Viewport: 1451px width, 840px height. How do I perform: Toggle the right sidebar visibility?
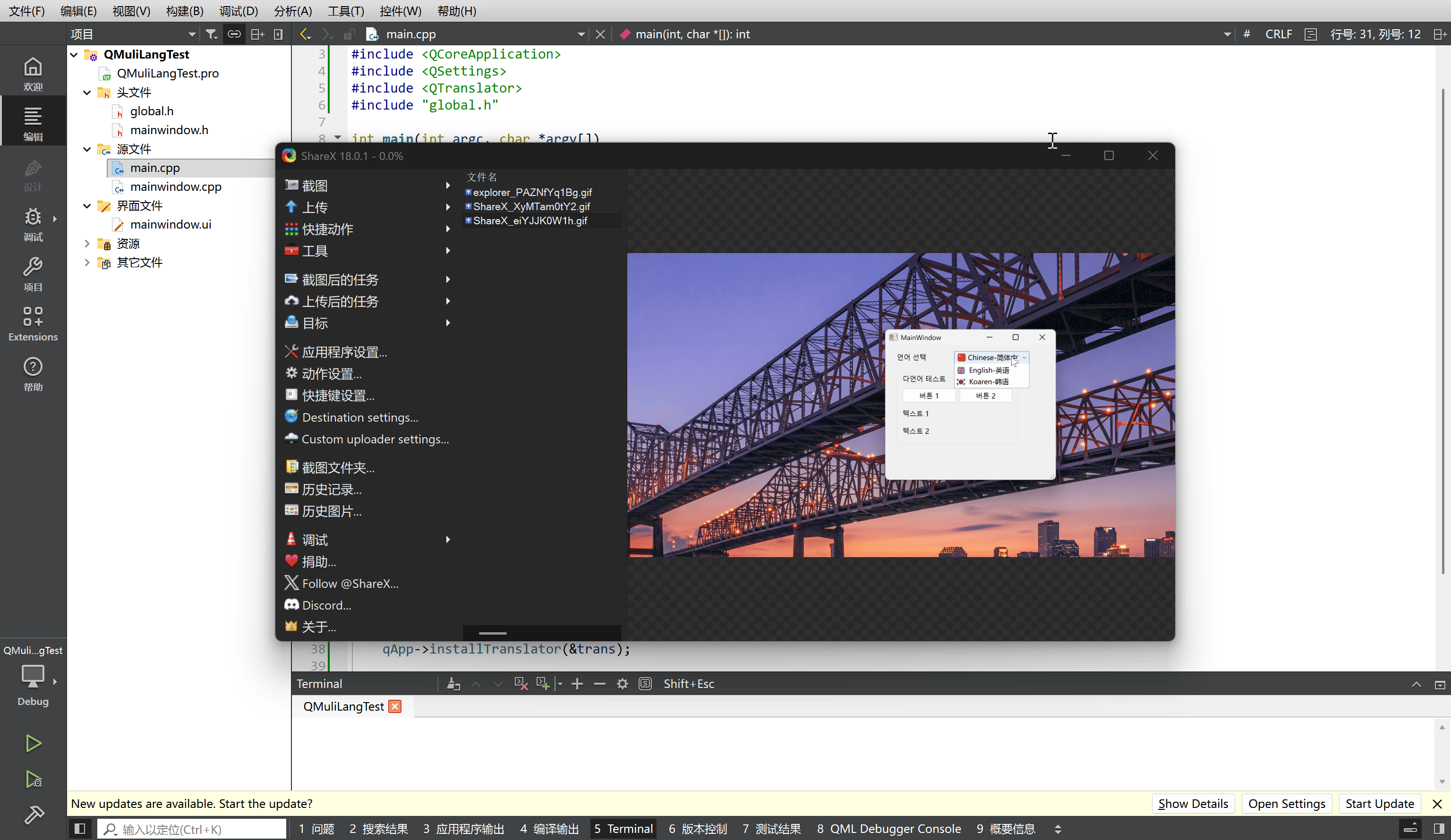[x=1438, y=829]
